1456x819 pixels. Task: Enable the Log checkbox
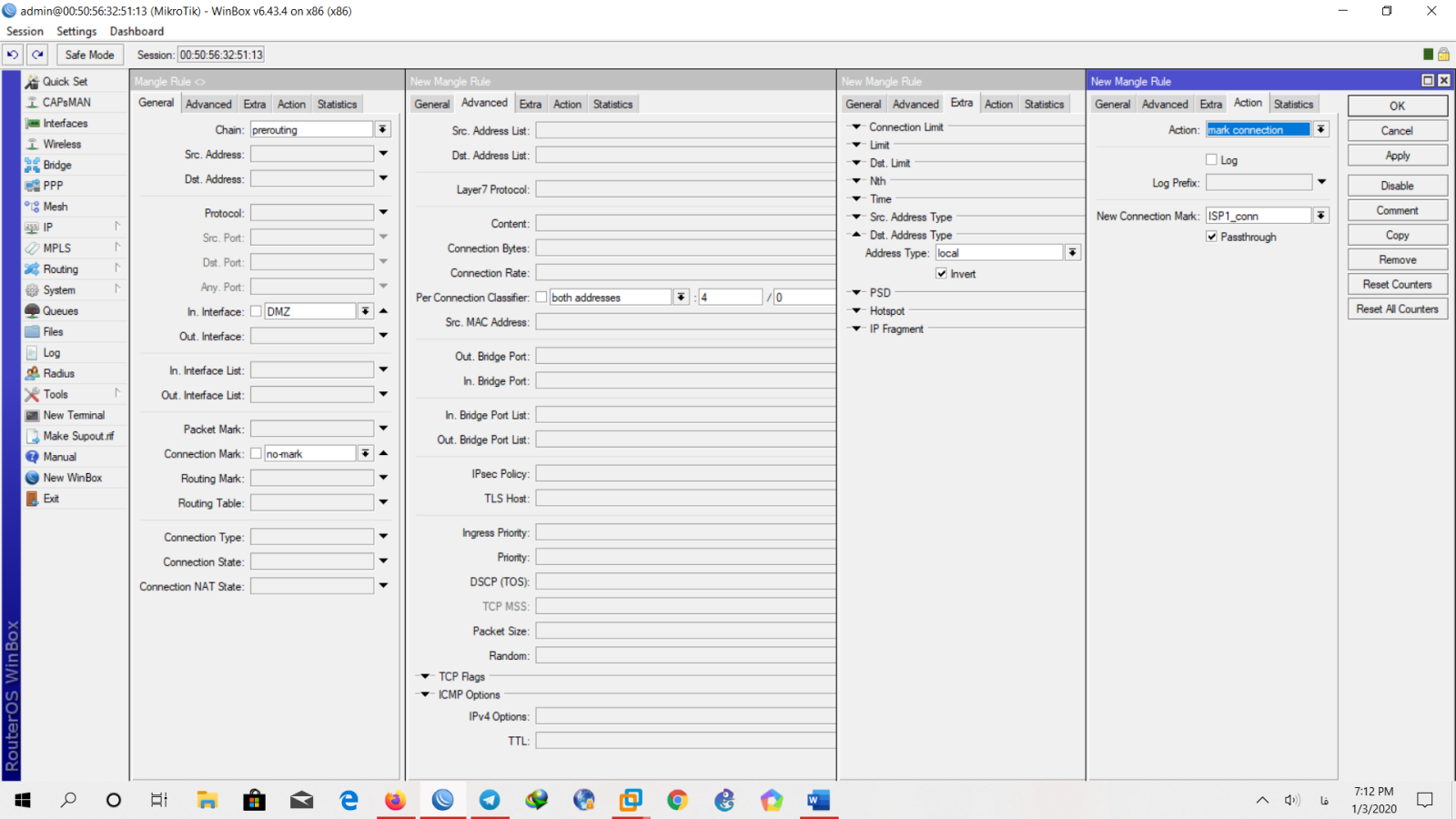tap(1211, 160)
